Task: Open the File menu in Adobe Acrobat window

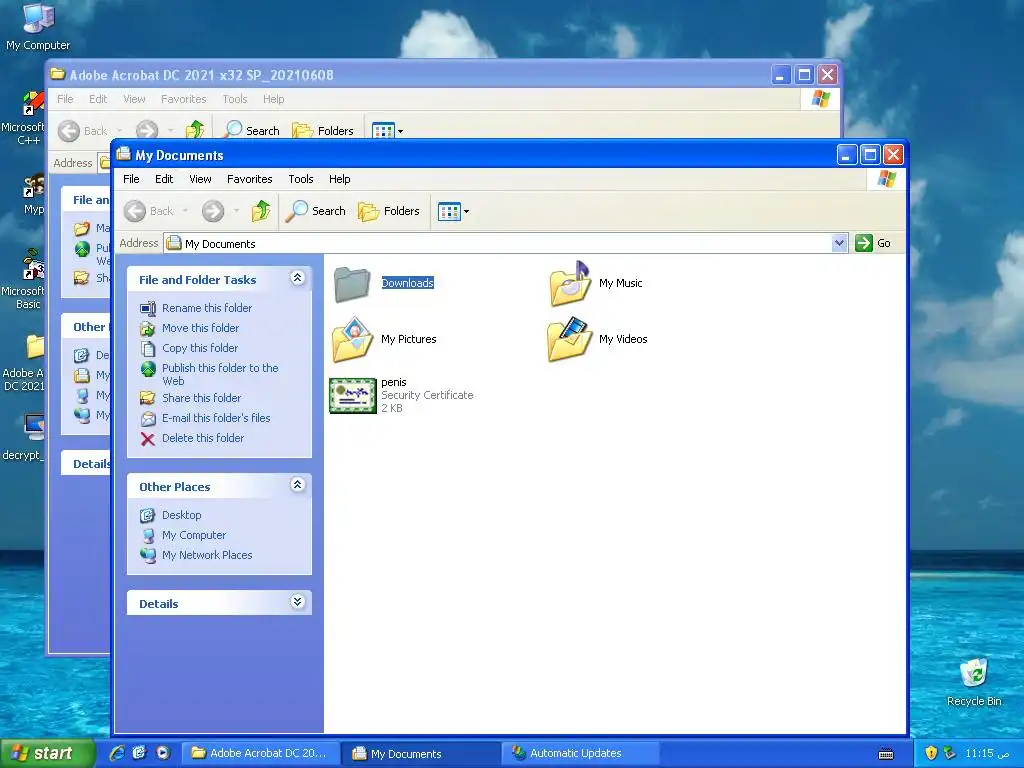Action: tap(65, 99)
